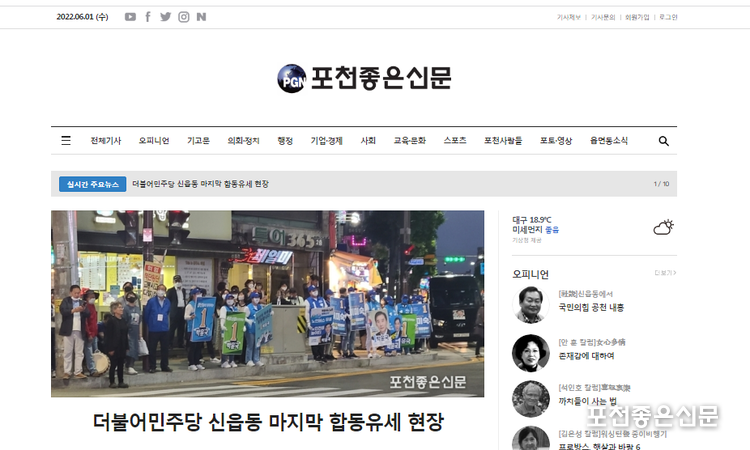
Task: Click author photo beside 존재감에 대하여
Action: (x=531, y=353)
